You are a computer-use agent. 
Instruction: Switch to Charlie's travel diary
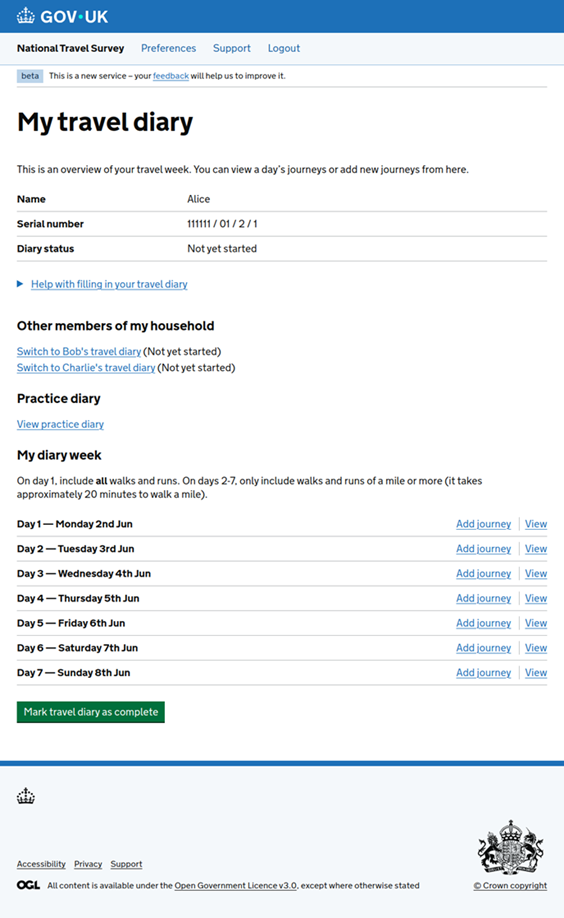[86, 368]
